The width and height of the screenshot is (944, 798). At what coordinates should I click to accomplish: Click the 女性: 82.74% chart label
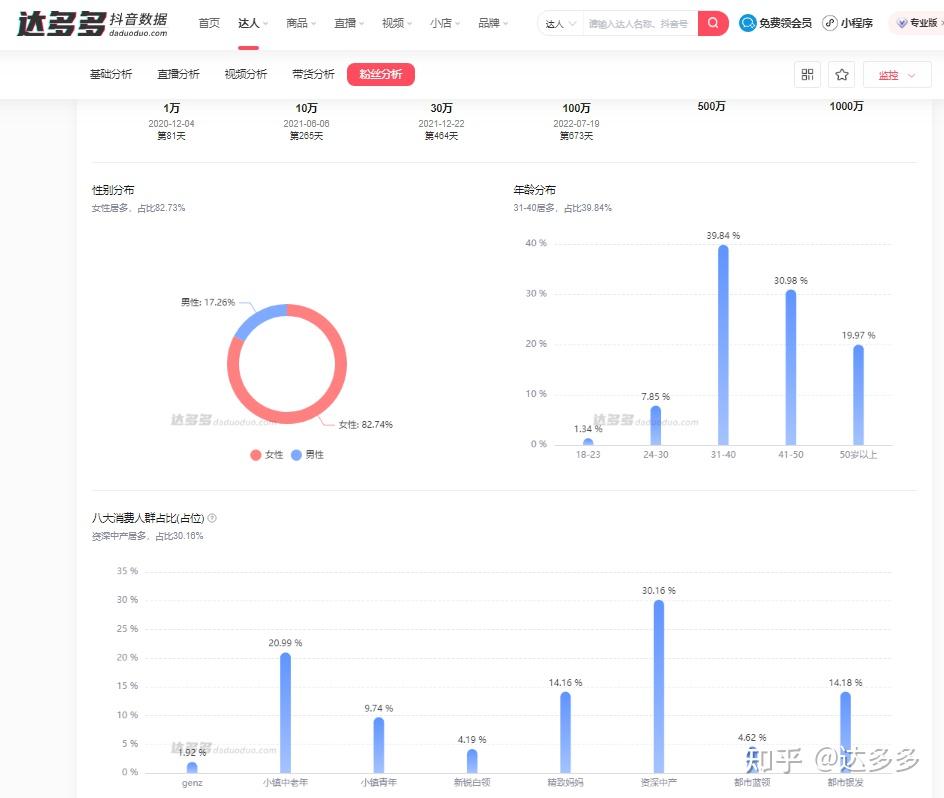(x=365, y=425)
